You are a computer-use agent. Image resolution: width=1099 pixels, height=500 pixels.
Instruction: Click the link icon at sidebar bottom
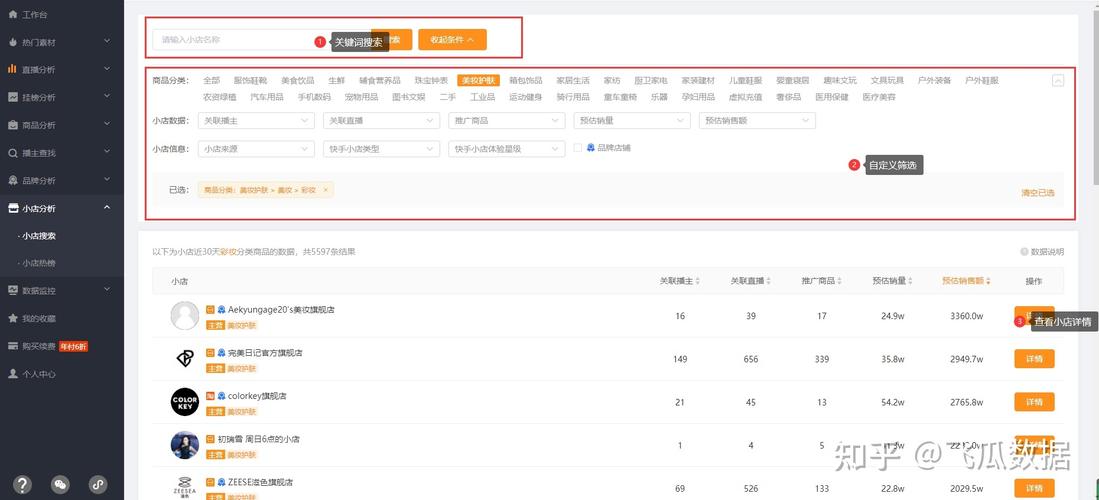pyautogui.click(x=98, y=485)
